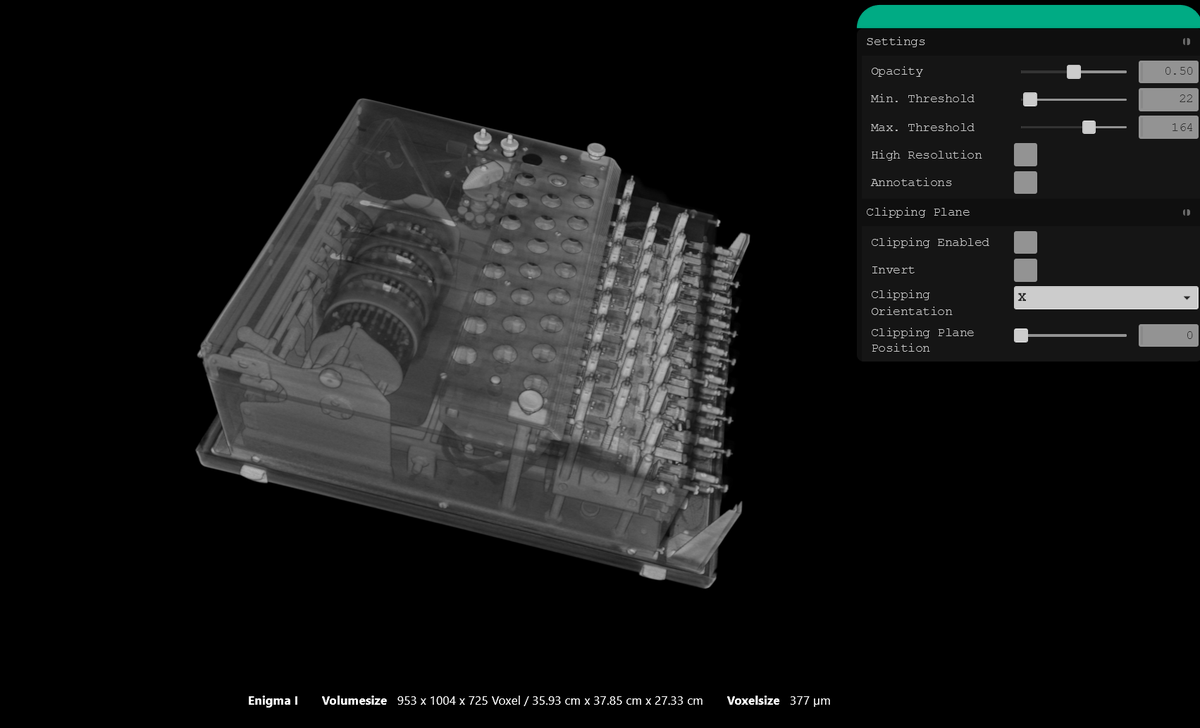Click the "377 µm" voxel size value
Screen dimensions: 1200x728
tap(810, 701)
